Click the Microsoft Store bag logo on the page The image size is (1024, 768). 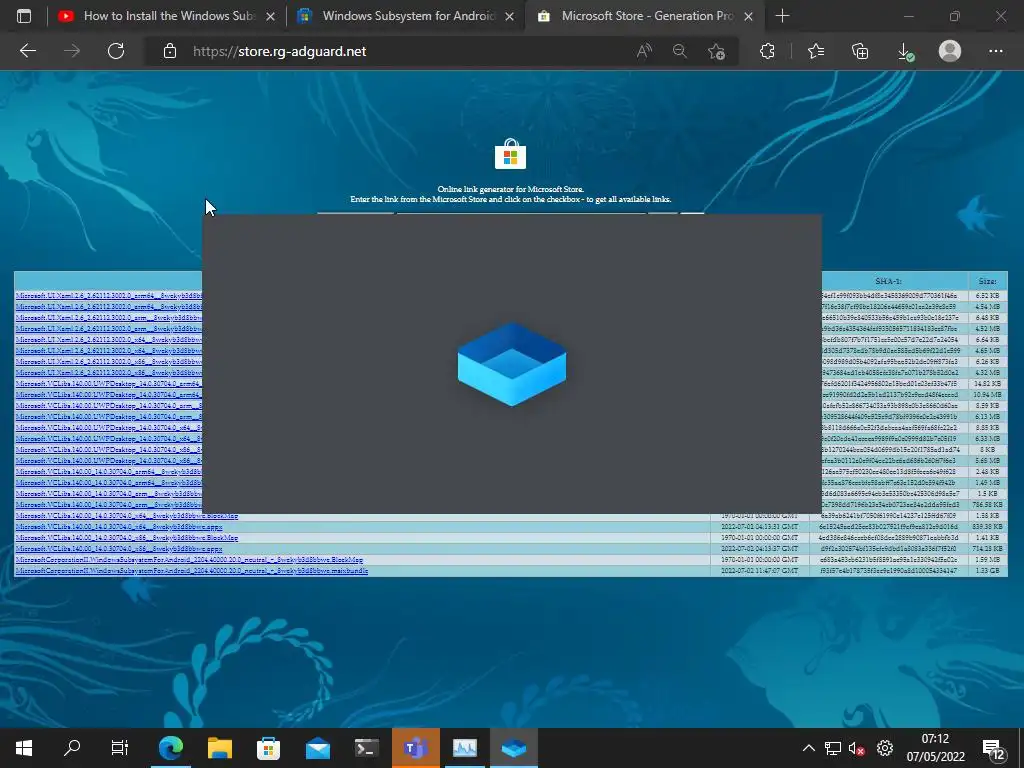pos(510,154)
